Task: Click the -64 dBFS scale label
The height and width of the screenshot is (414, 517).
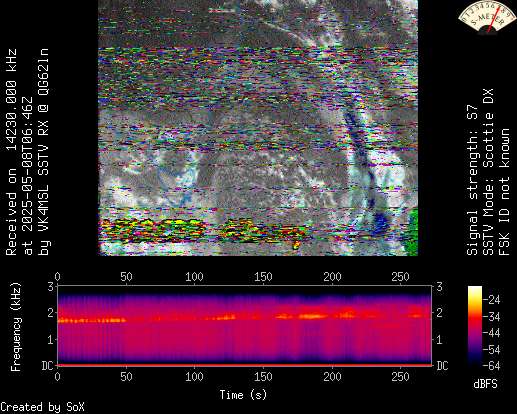Action: pos(492,366)
